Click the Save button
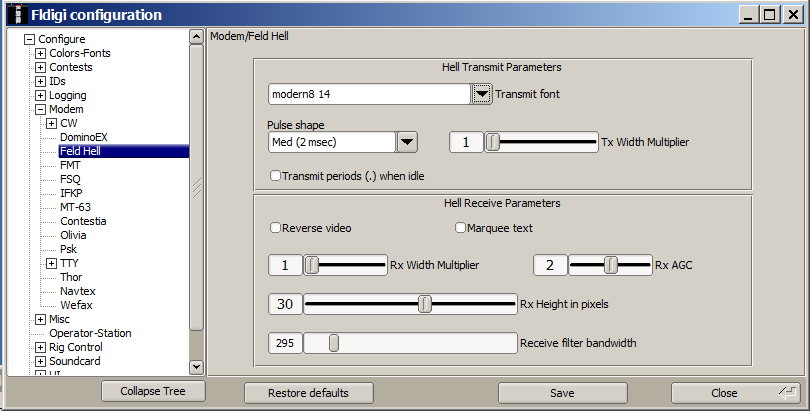 pos(562,393)
